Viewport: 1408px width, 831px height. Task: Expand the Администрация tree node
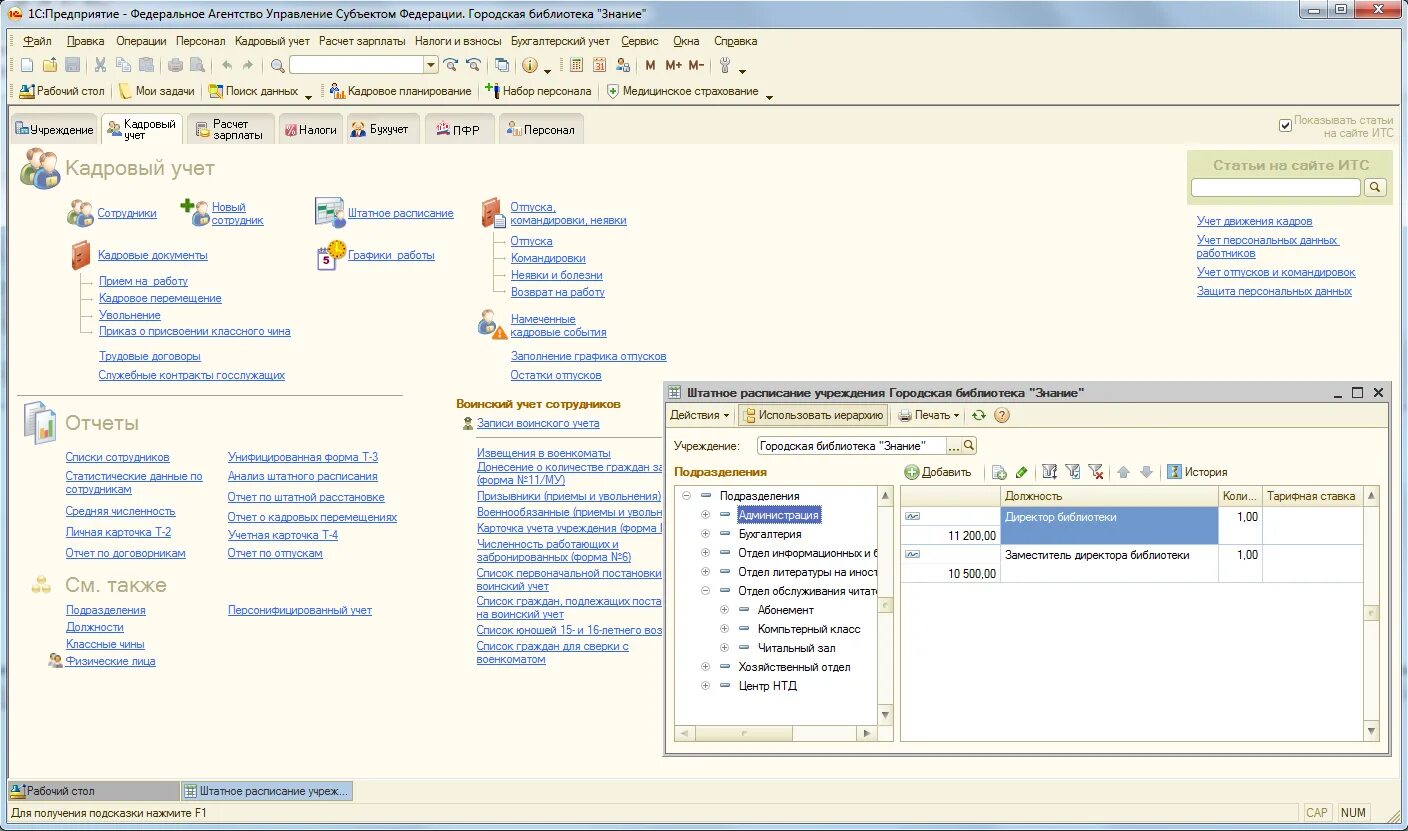tap(705, 515)
